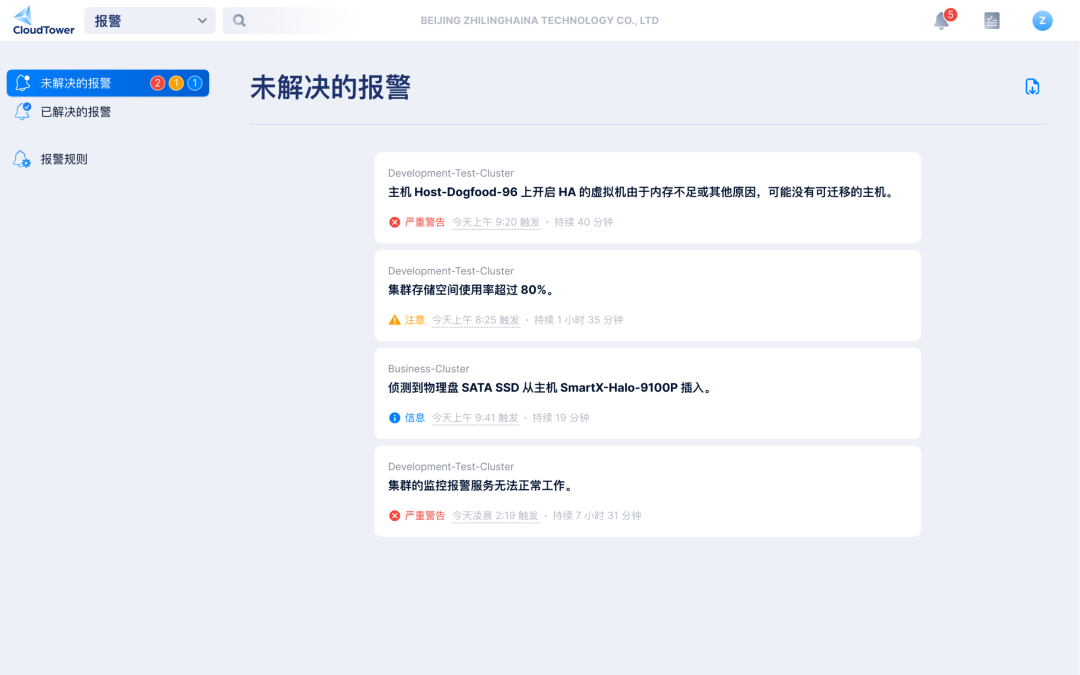Screen dimensions: 1080x675
Task: Open the 集群的监控报警服务无法正常工作 alert
Action: pyautogui.click(x=647, y=491)
